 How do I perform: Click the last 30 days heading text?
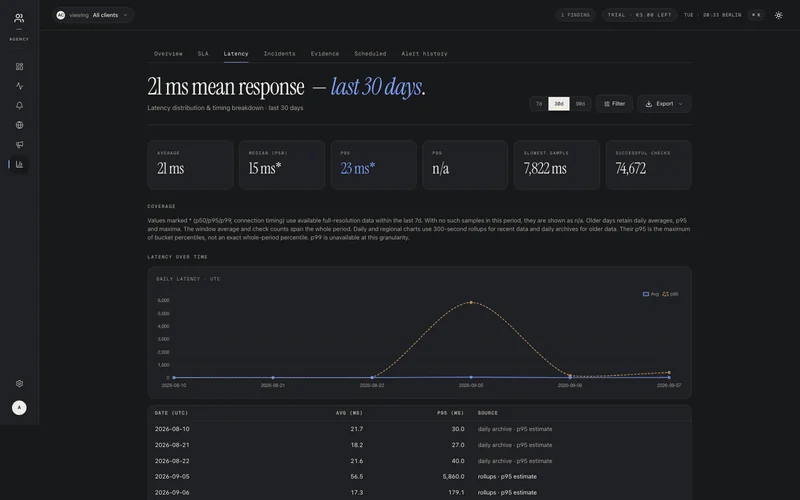click(376, 87)
